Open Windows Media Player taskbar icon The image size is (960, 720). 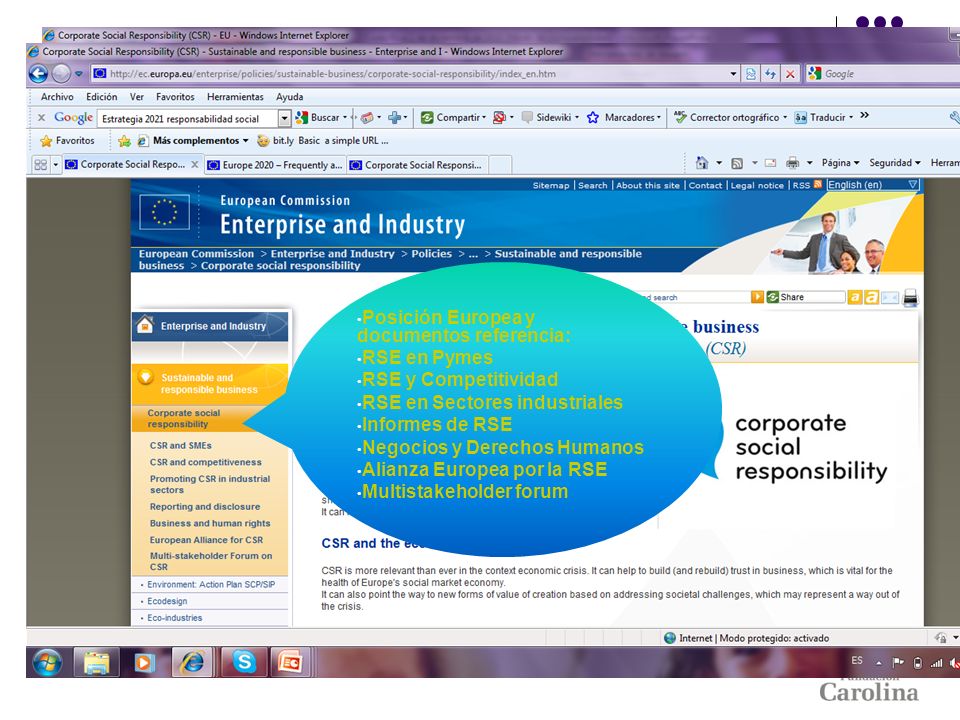pyautogui.click(x=144, y=662)
